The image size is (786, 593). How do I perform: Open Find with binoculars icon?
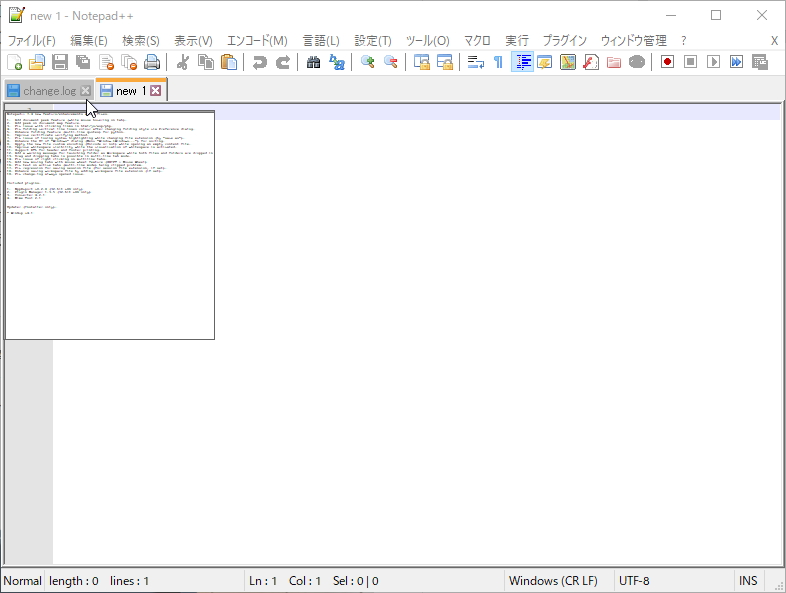(x=313, y=62)
